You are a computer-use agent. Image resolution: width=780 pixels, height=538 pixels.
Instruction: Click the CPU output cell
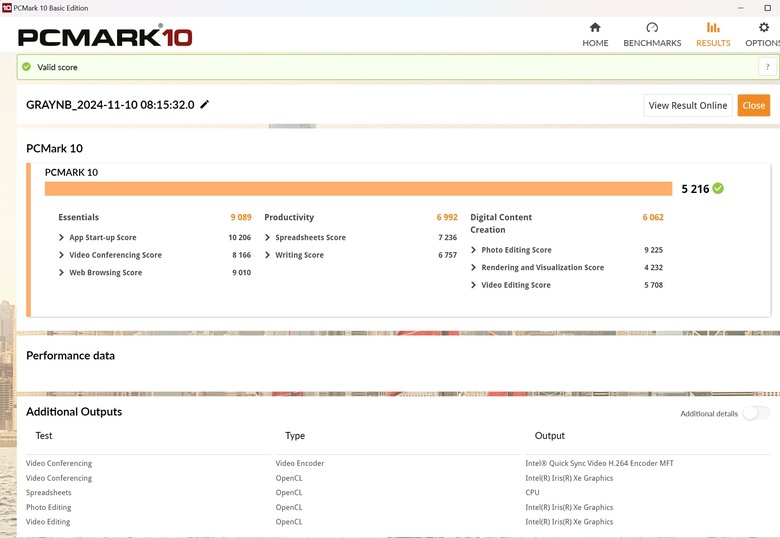point(532,493)
